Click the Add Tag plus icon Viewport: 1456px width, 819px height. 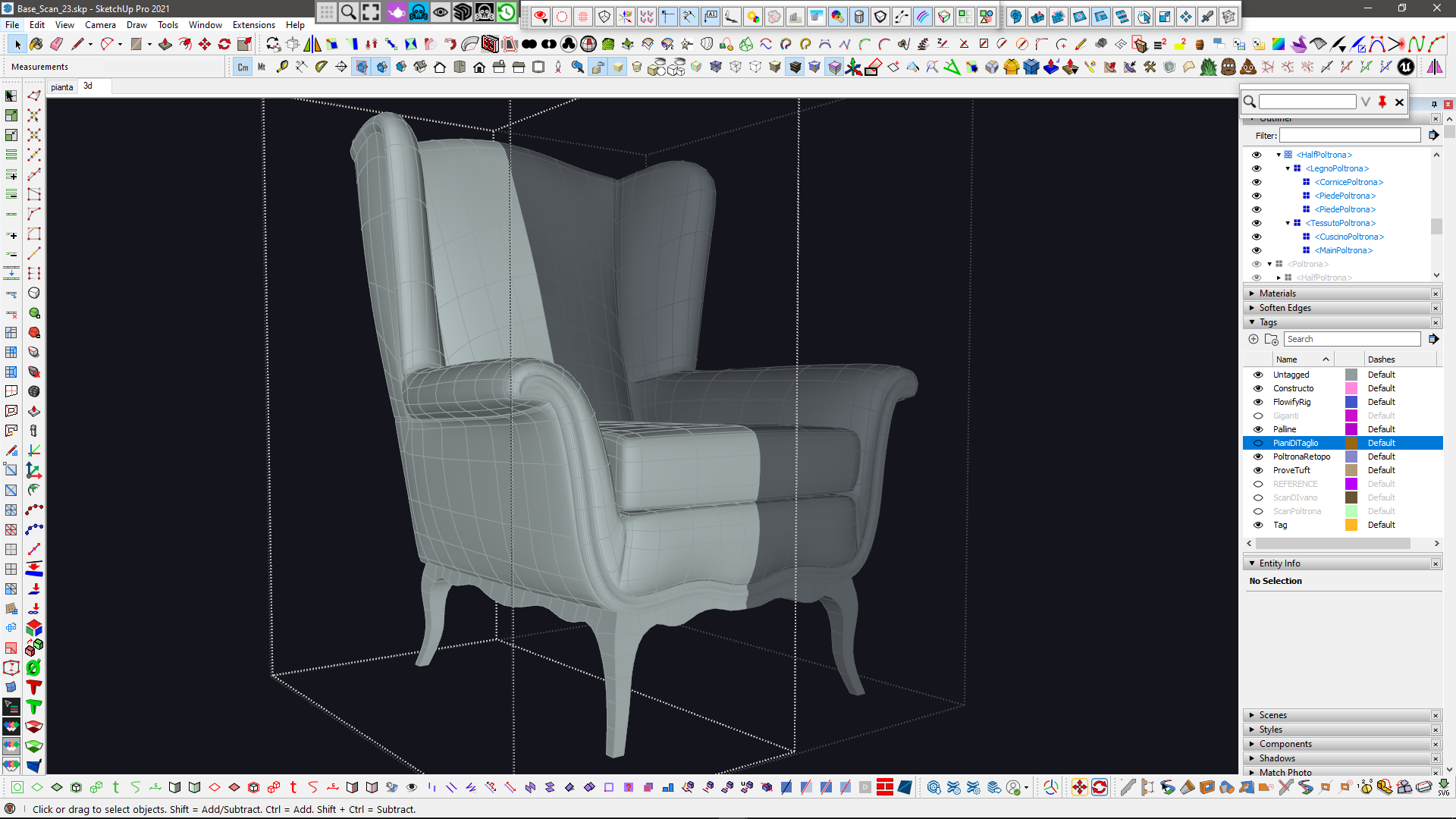click(1254, 339)
